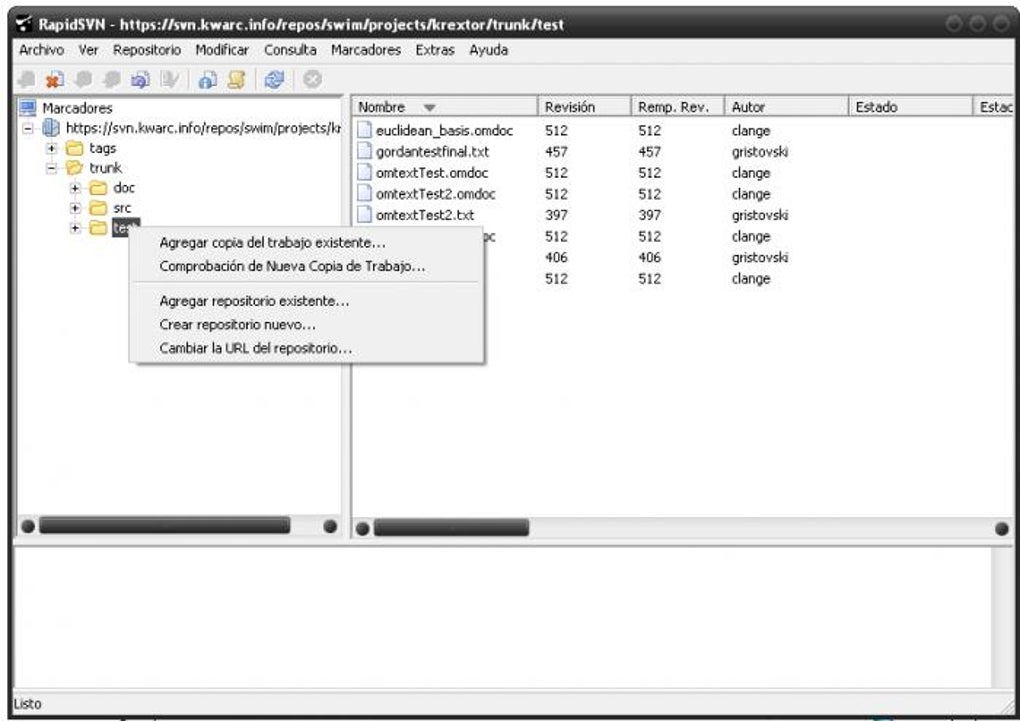
Task: Open the Extras menu
Action: 435,50
